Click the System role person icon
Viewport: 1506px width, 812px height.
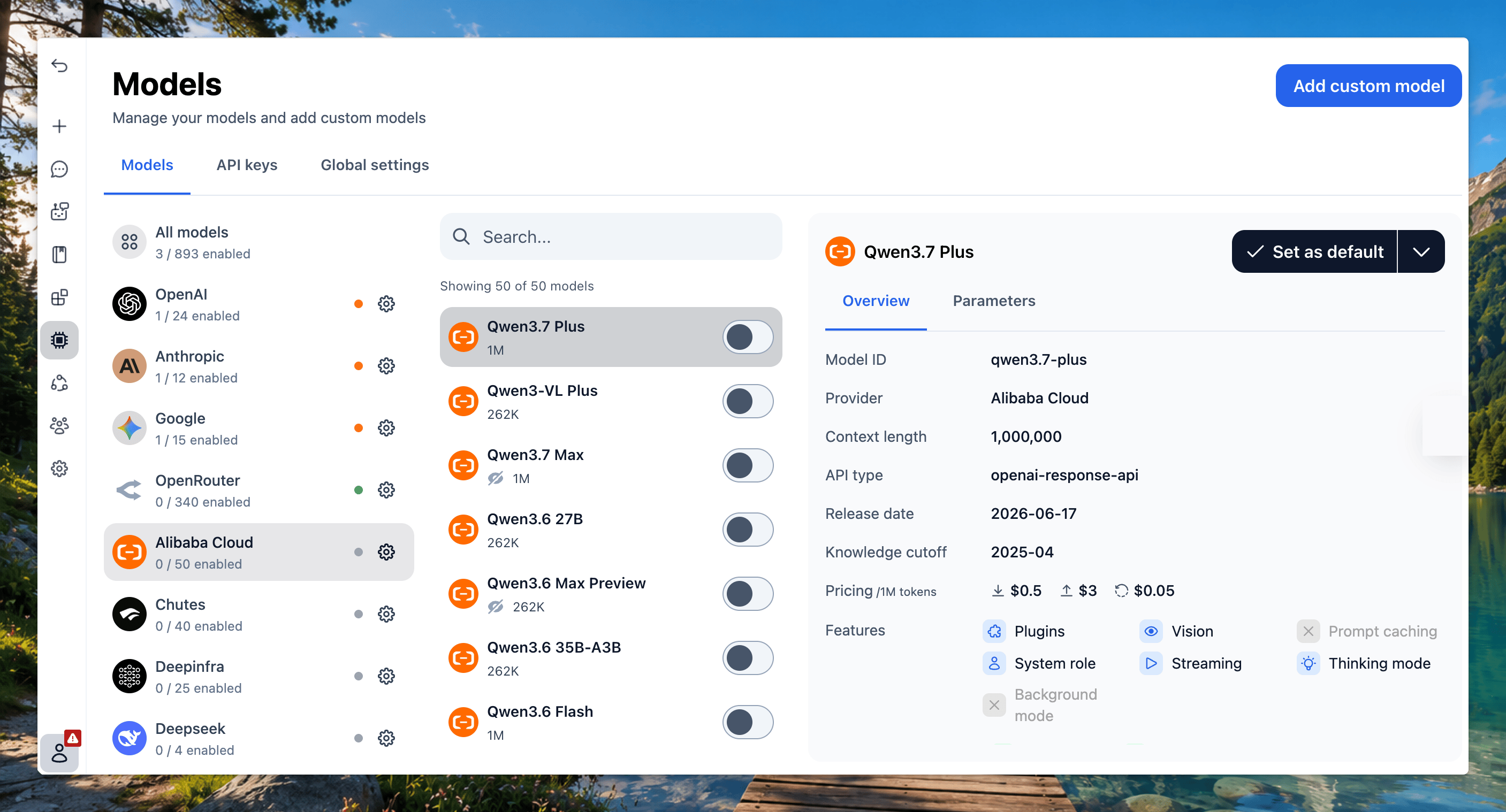(x=994, y=663)
